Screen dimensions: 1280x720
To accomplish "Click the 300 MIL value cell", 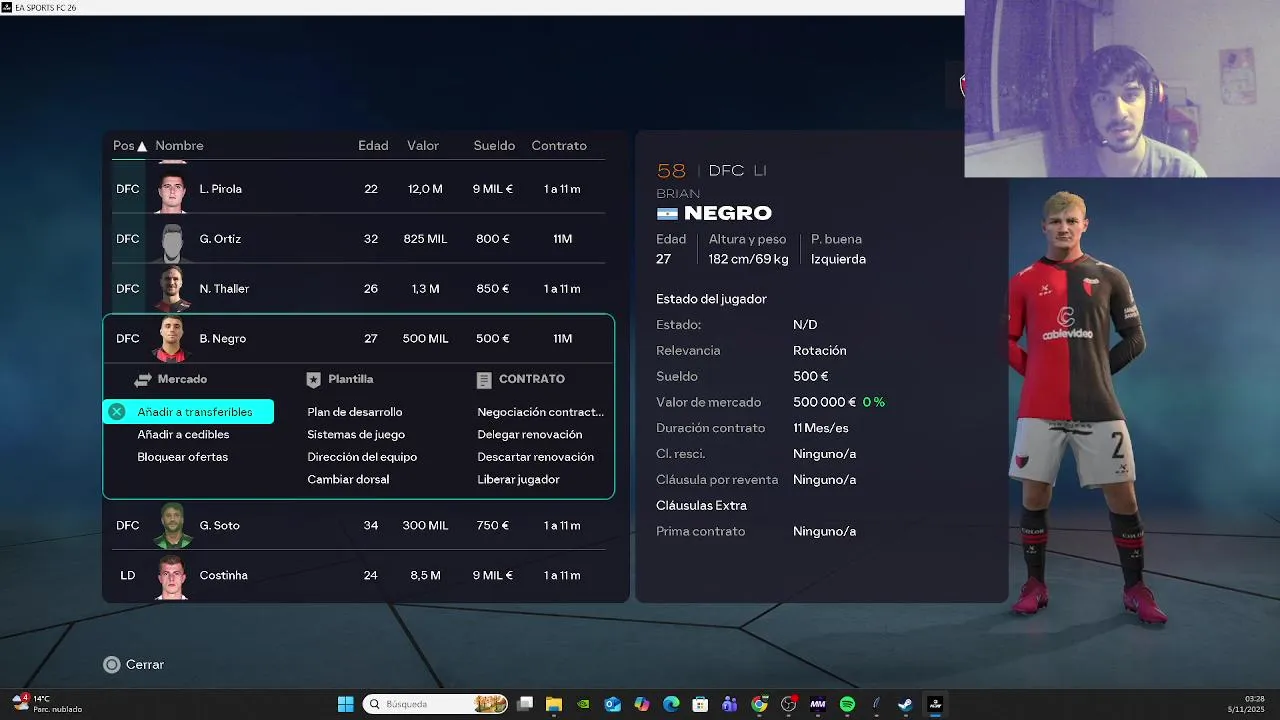I will click(425, 526).
